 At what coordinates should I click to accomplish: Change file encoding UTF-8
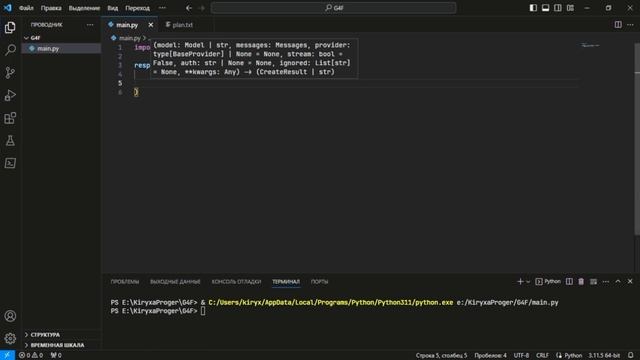coord(521,356)
